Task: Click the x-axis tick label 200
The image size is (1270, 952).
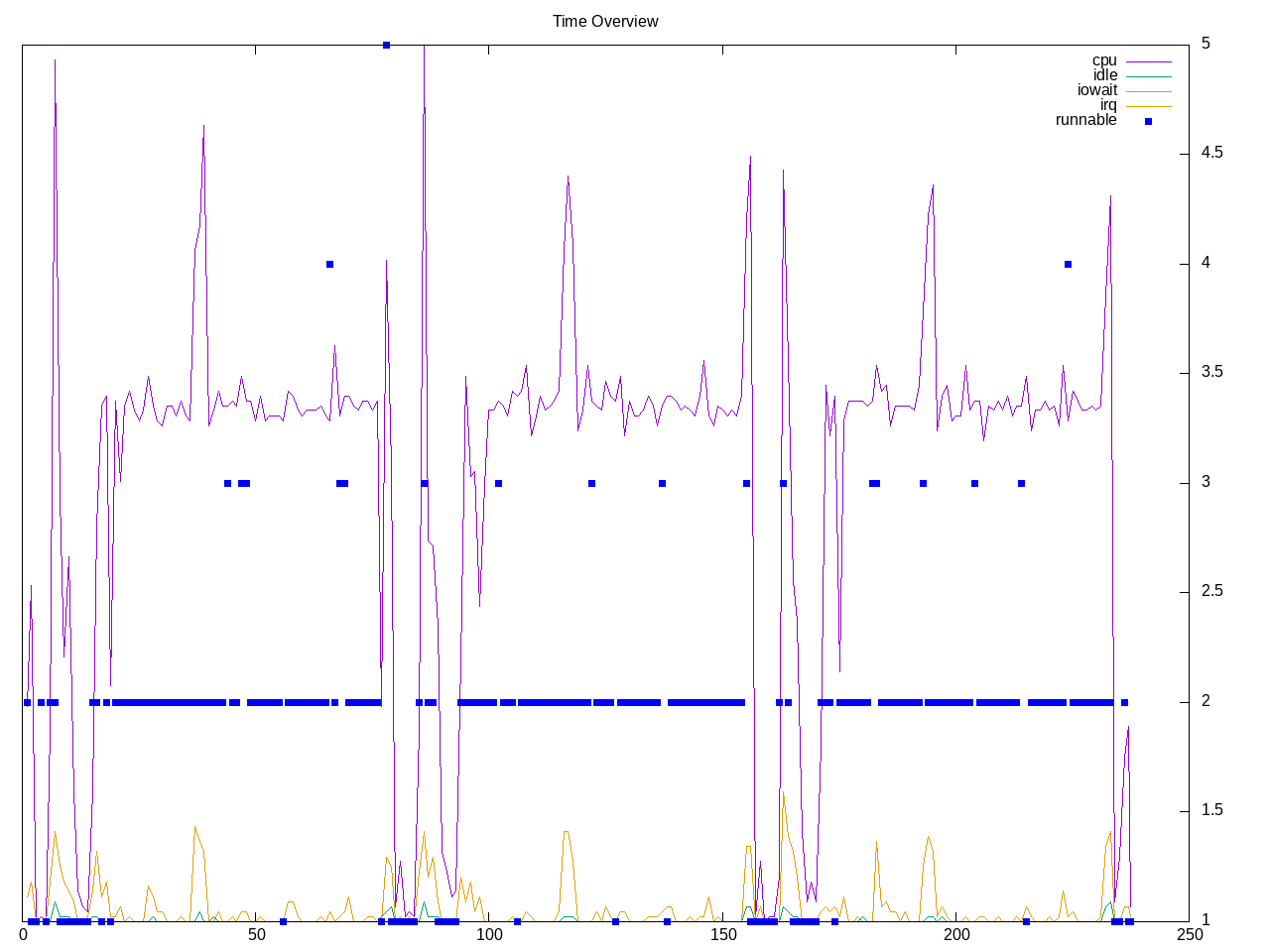Action: tap(955, 935)
